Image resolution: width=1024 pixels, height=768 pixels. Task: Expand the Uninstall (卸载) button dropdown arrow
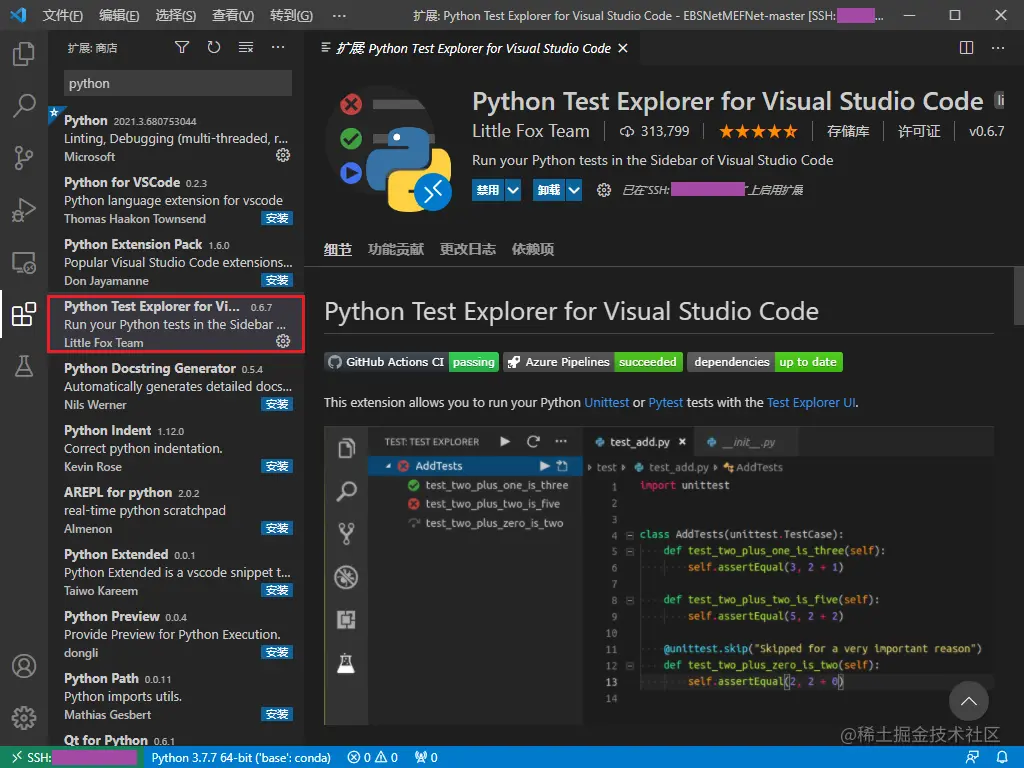(x=574, y=190)
